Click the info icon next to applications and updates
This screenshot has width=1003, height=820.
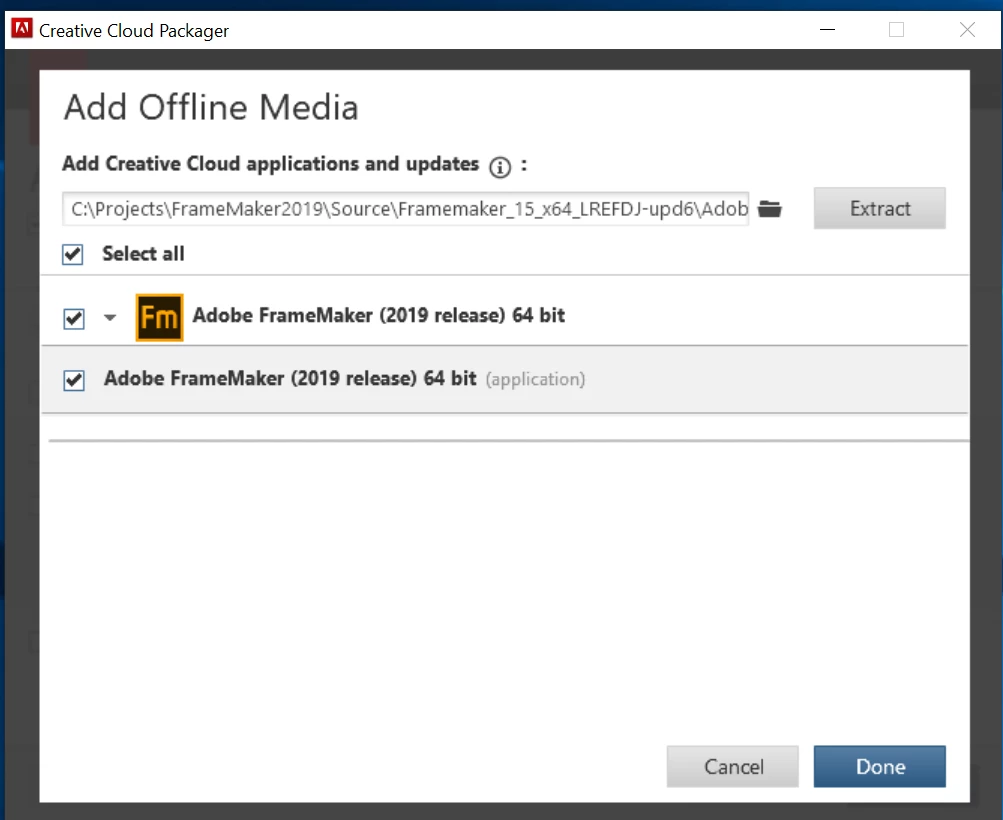pos(500,167)
